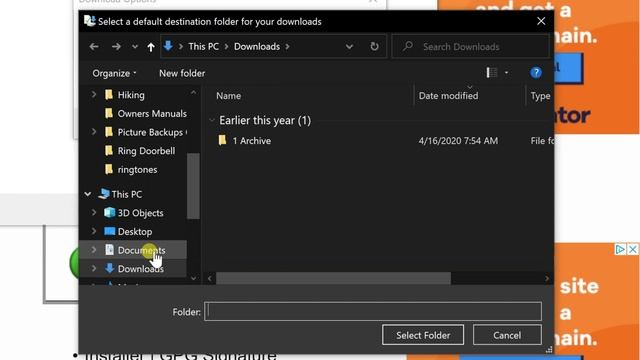Click the navigation pane vertical scrollbar thumb
The width and height of the screenshot is (640, 360).
193,186
